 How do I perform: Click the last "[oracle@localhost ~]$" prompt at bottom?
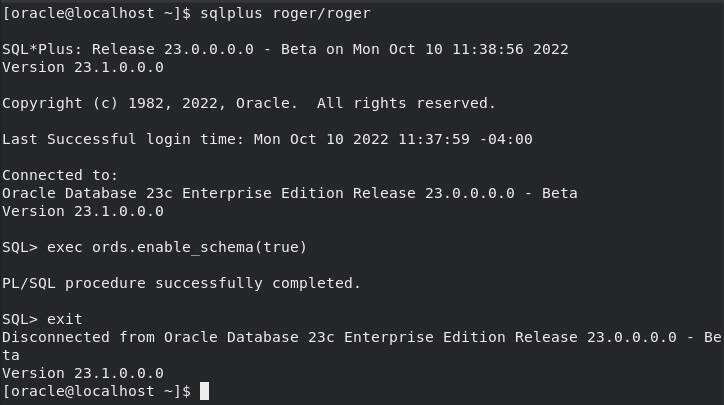point(95,391)
